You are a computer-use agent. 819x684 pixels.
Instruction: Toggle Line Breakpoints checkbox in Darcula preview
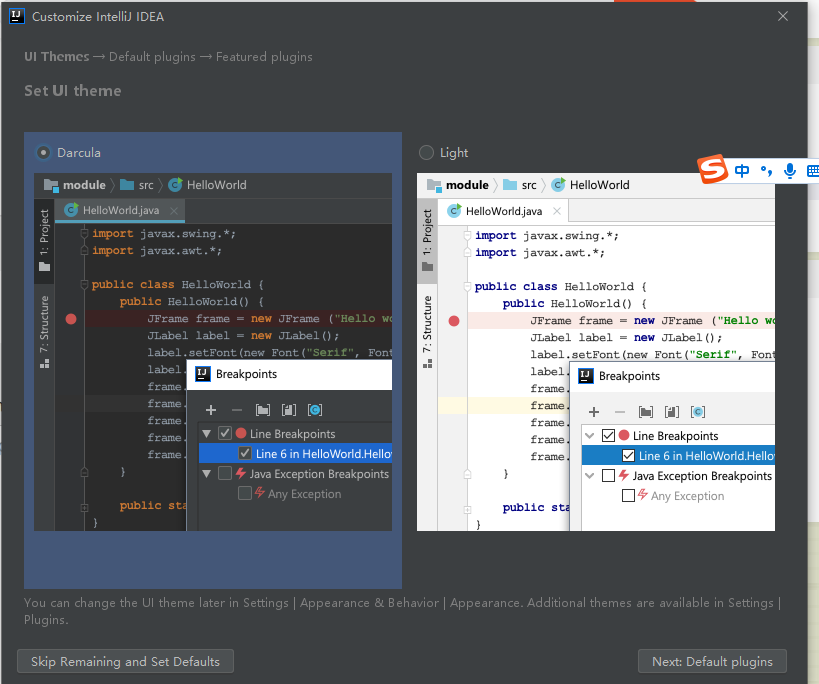(225, 433)
